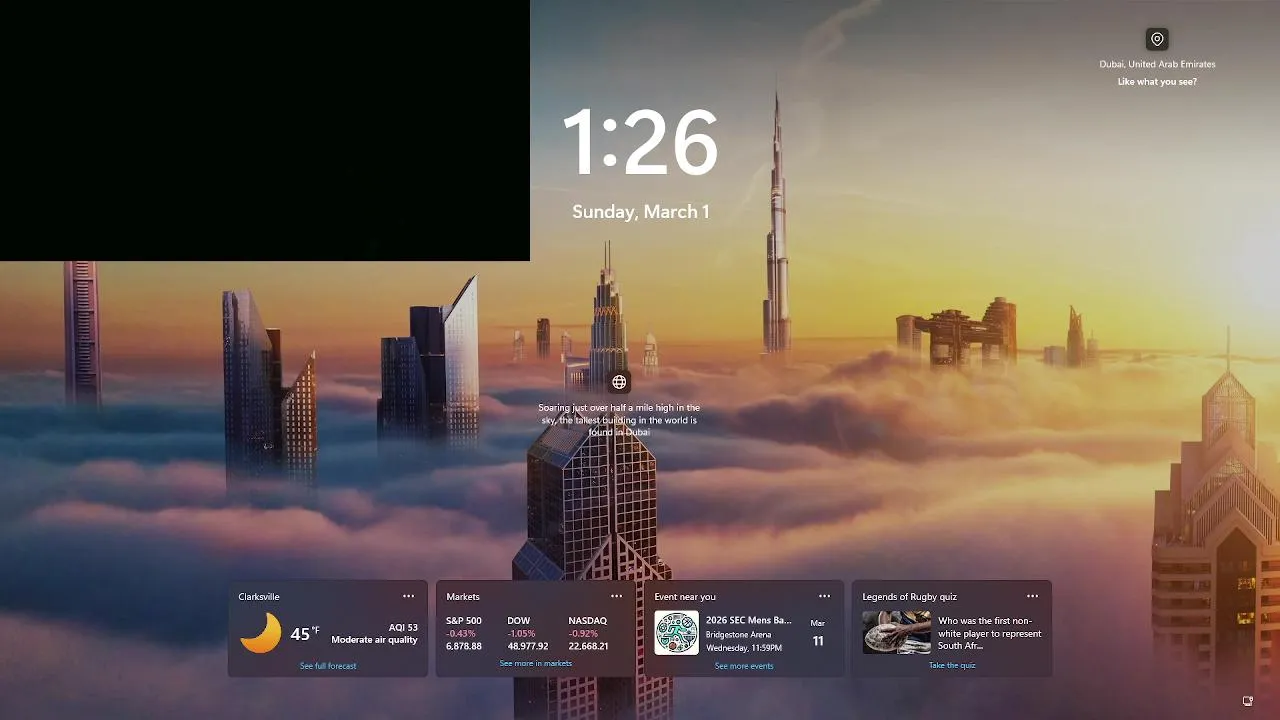Click the globe icon above the Dubai fact
The image size is (1280, 720).
619,382
